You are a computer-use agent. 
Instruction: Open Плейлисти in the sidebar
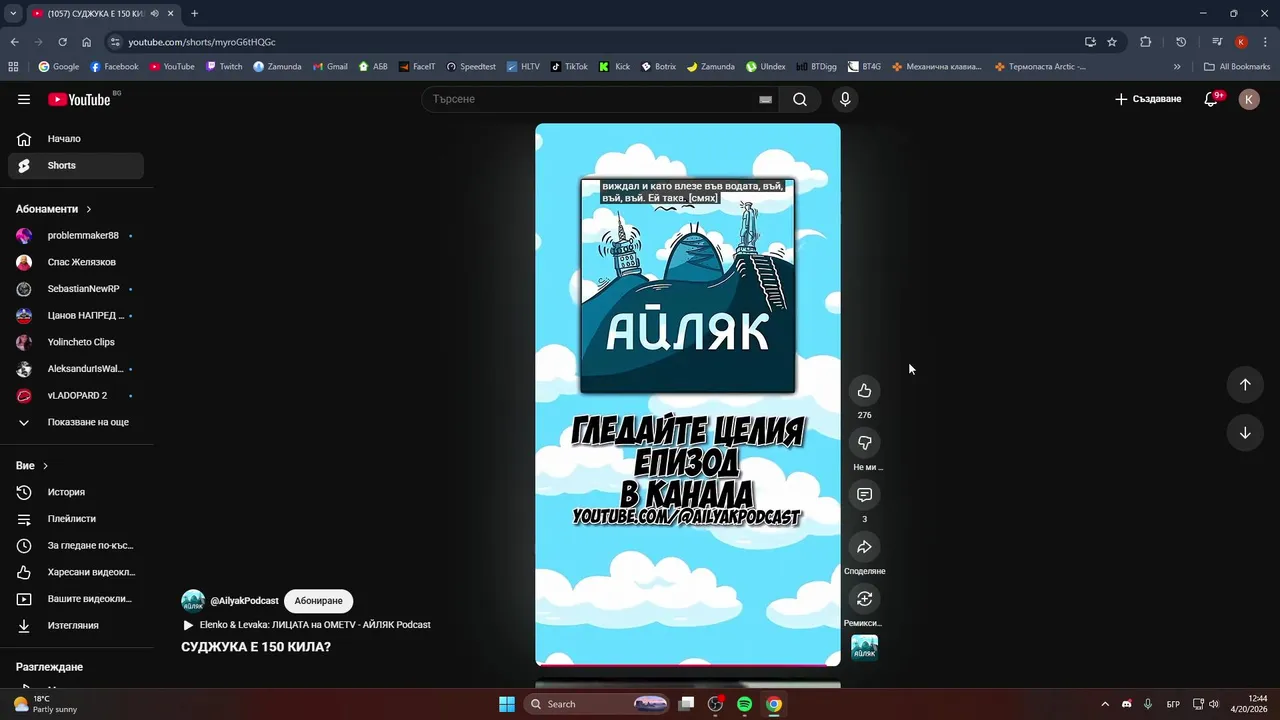[76, 519]
